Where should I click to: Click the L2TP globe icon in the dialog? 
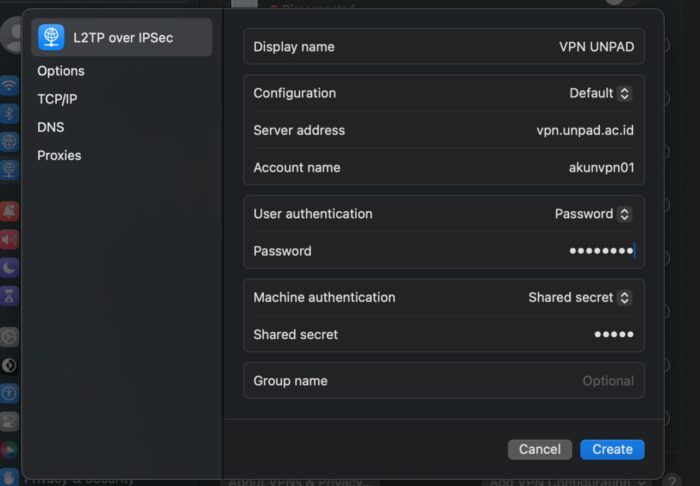[51, 37]
